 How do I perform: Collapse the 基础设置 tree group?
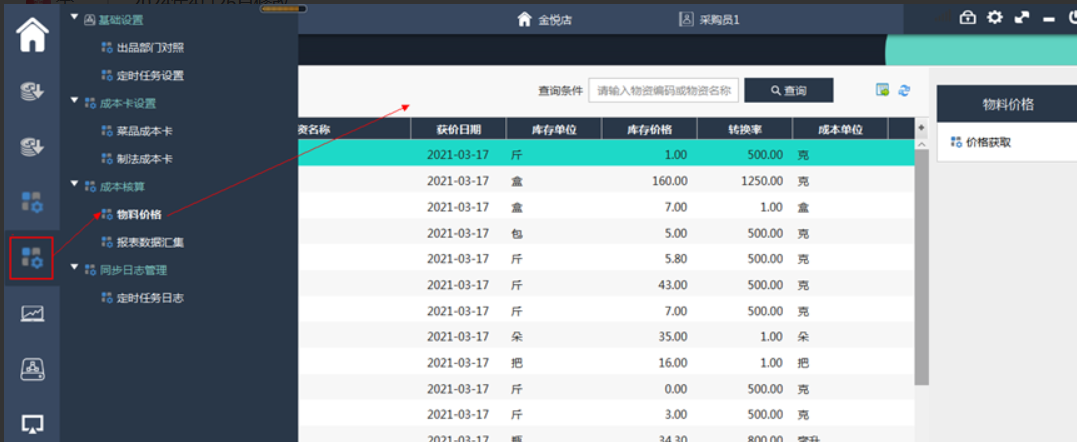[x=75, y=19]
